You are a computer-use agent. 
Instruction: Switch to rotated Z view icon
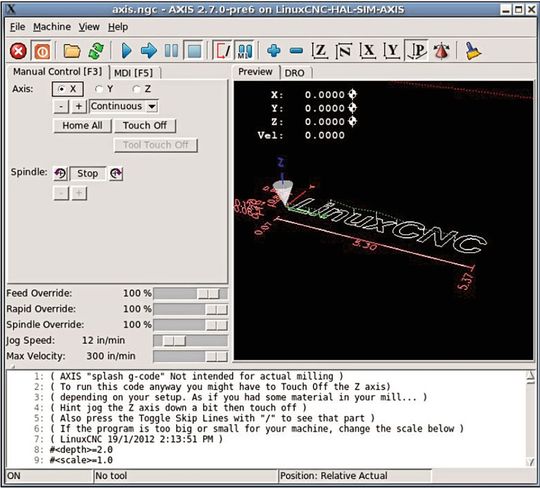(x=344, y=51)
